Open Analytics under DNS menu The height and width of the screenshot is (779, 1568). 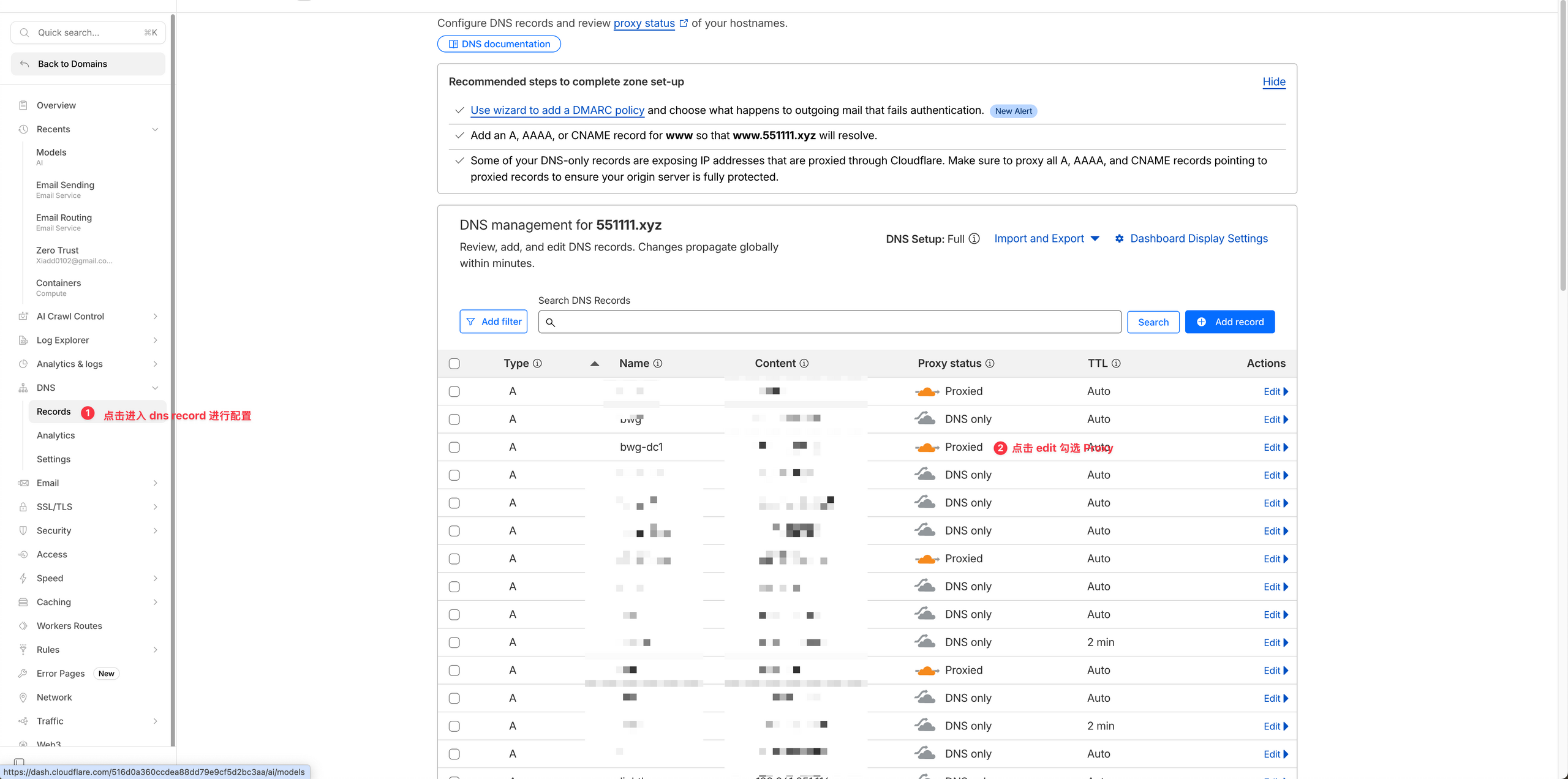56,435
